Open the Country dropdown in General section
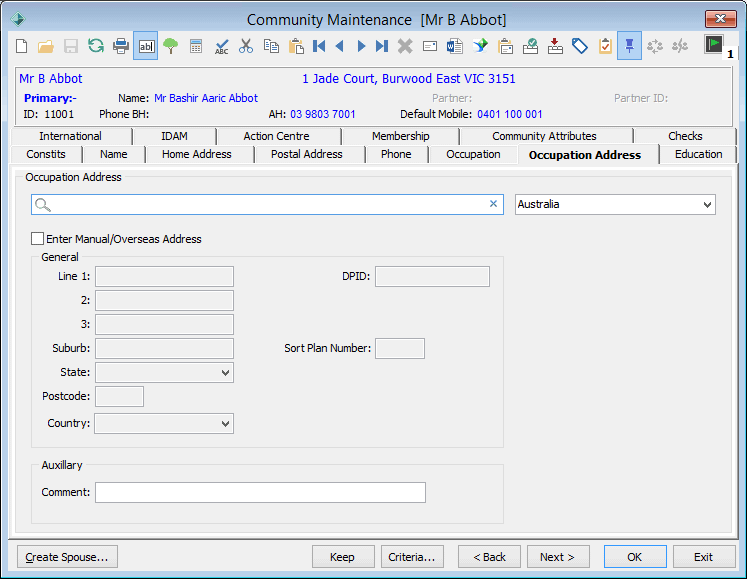This screenshot has height=579, width=747. [x=225, y=424]
